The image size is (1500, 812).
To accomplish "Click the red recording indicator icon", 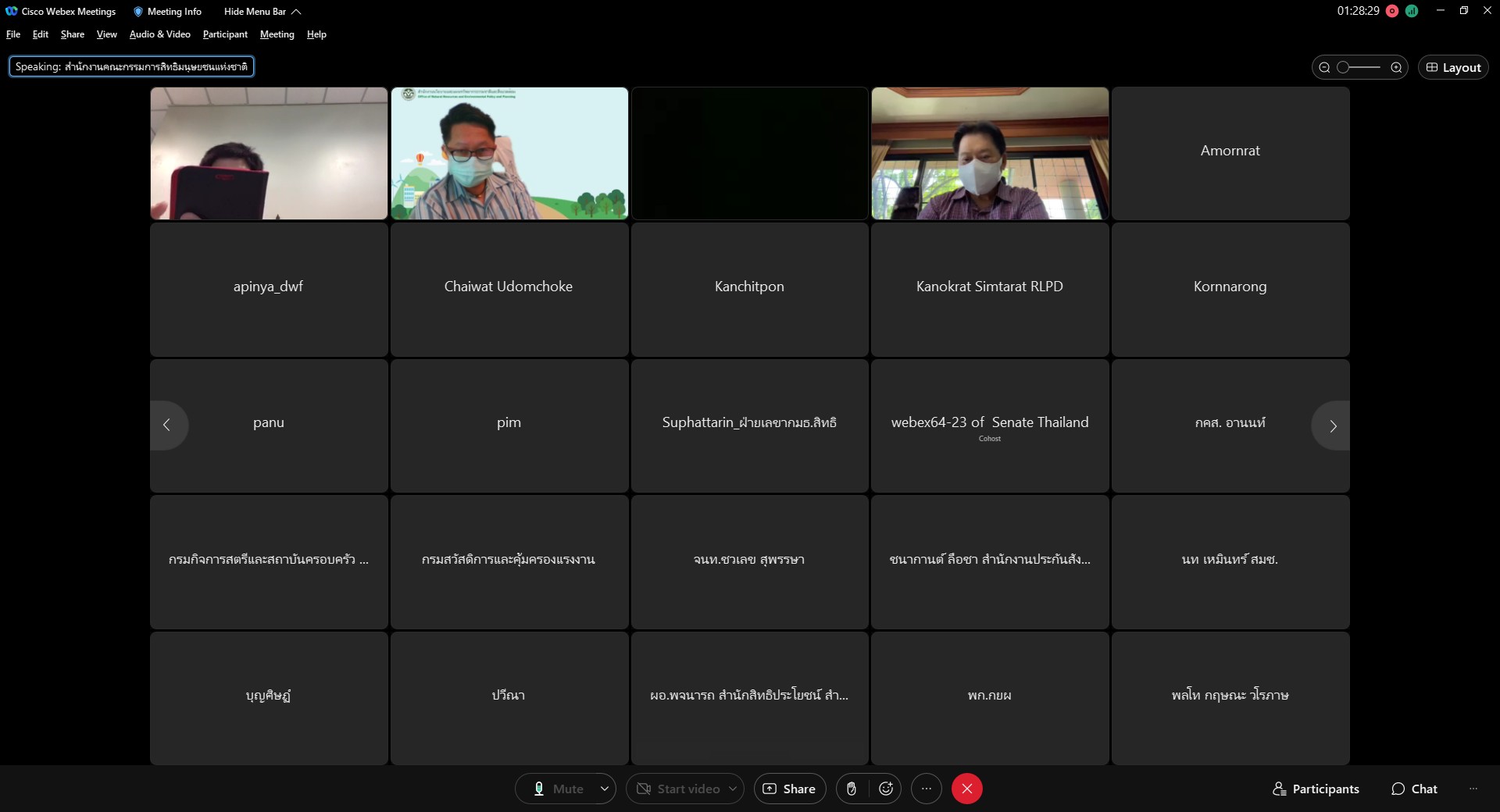I will pyautogui.click(x=1392, y=11).
